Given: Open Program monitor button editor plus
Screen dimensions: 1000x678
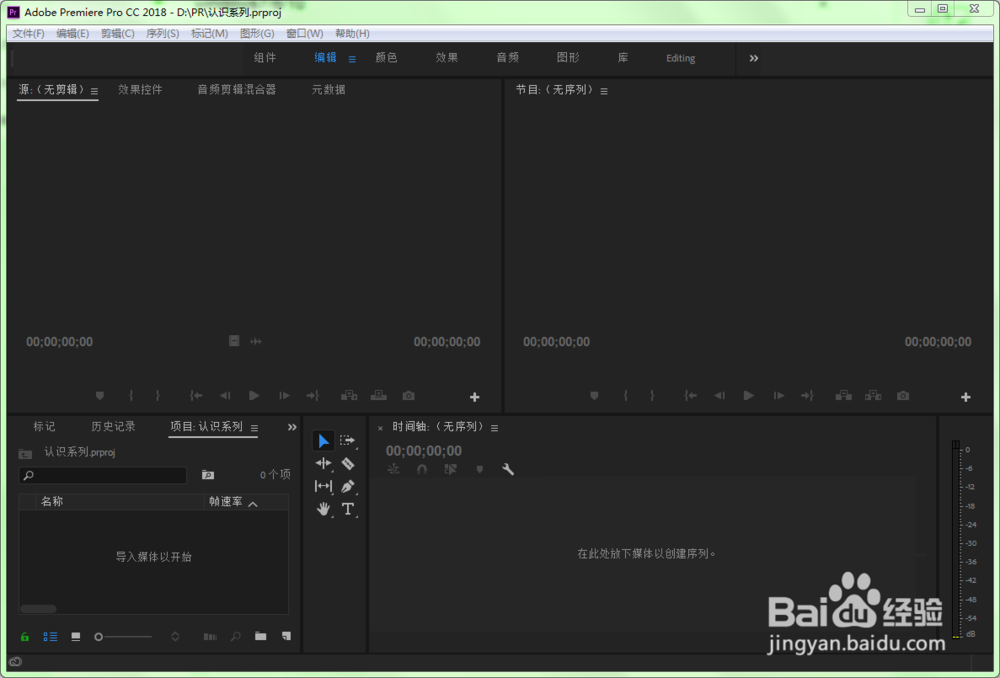Looking at the screenshot, I should (966, 397).
